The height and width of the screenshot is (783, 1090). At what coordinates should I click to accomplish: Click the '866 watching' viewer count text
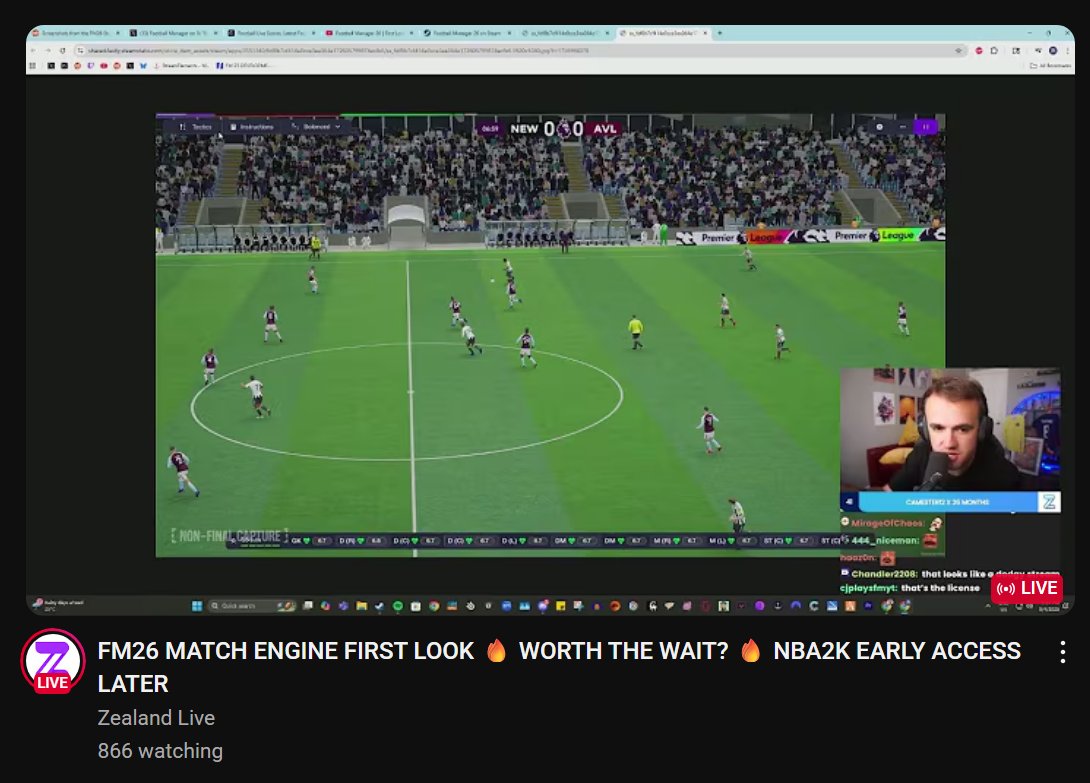[161, 751]
